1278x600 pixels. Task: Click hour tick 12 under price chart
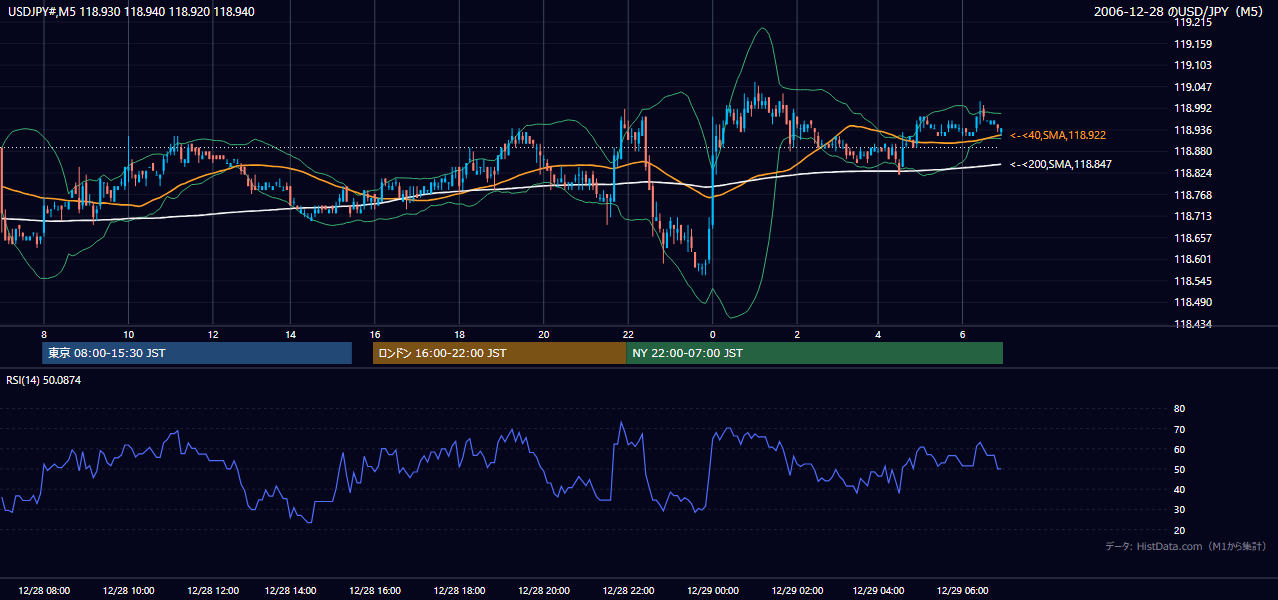pyautogui.click(x=212, y=334)
